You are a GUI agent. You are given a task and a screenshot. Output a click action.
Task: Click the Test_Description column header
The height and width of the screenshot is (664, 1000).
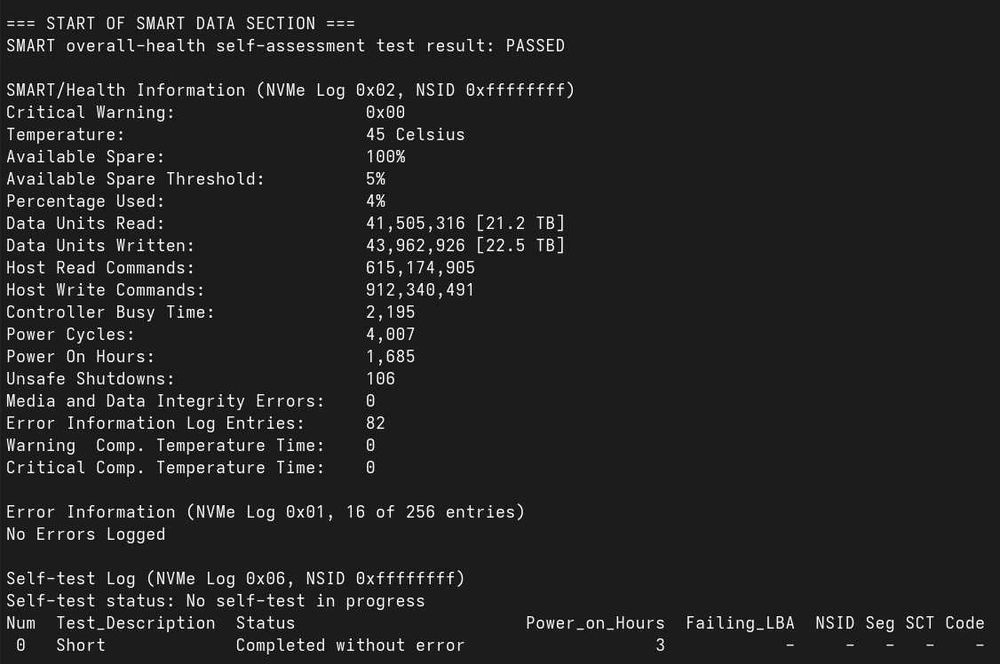[x=135, y=623]
